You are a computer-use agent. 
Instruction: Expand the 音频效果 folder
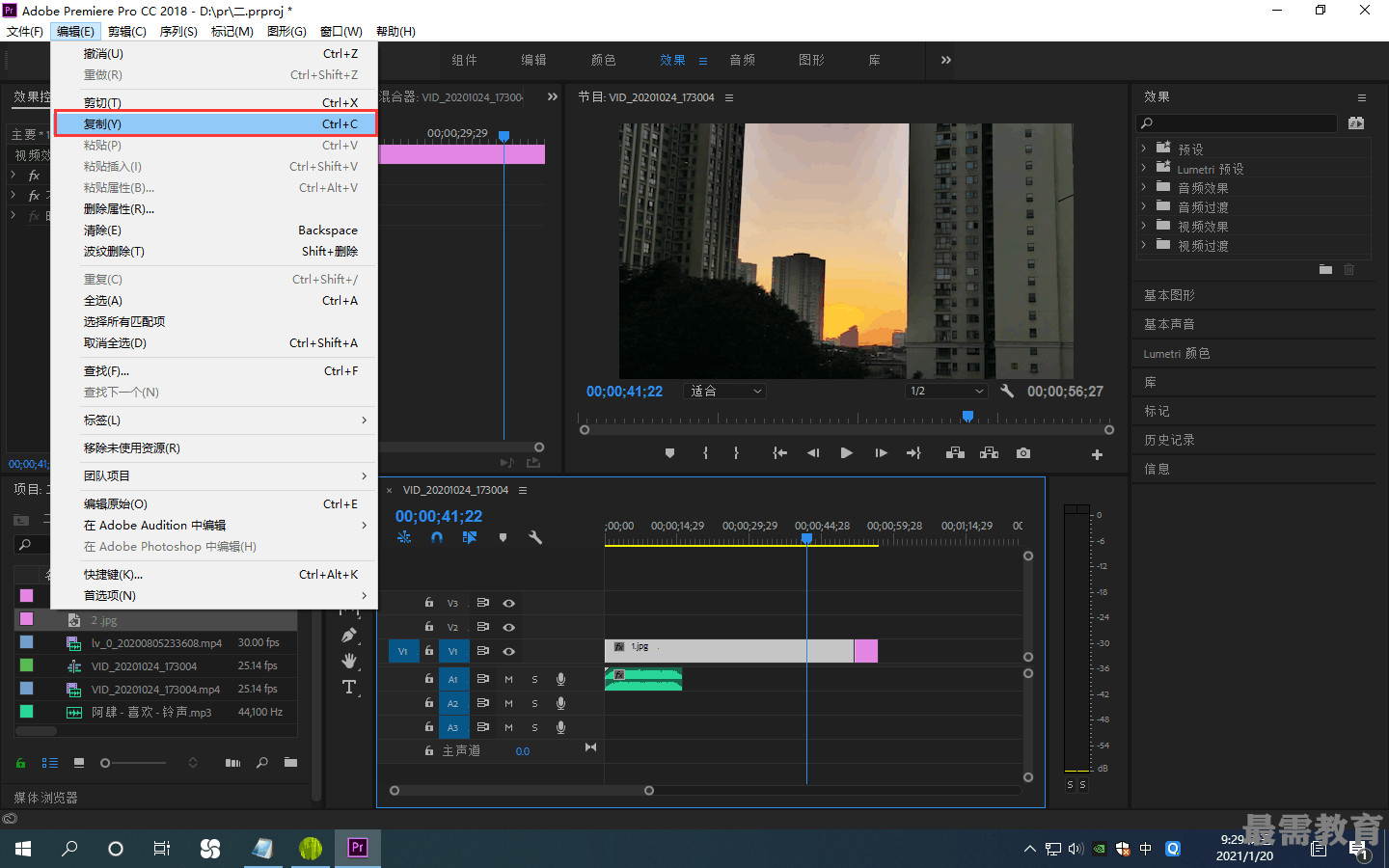tap(1144, 187)
